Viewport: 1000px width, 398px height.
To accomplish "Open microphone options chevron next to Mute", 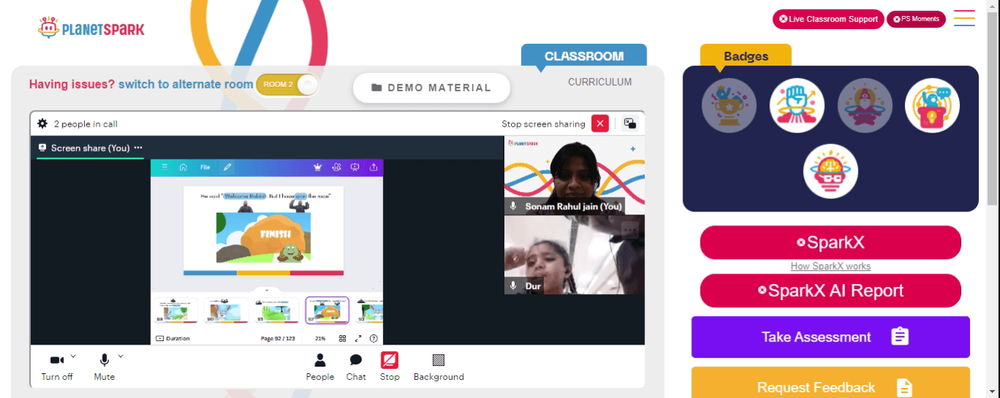I will (x=121, y=356).
